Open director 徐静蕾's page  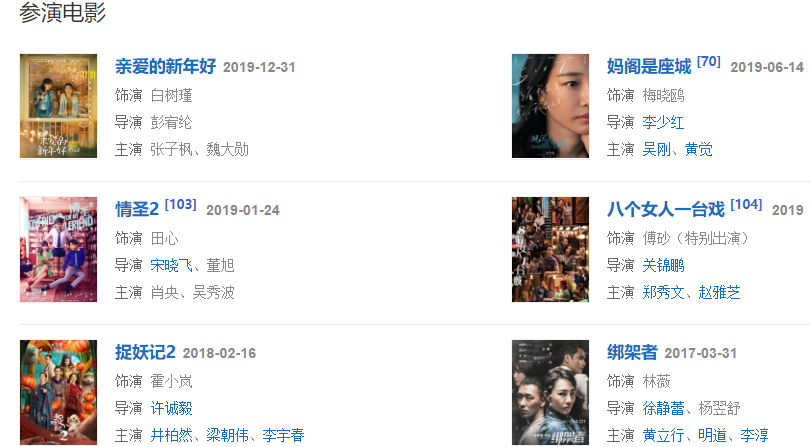coord(663,408)
